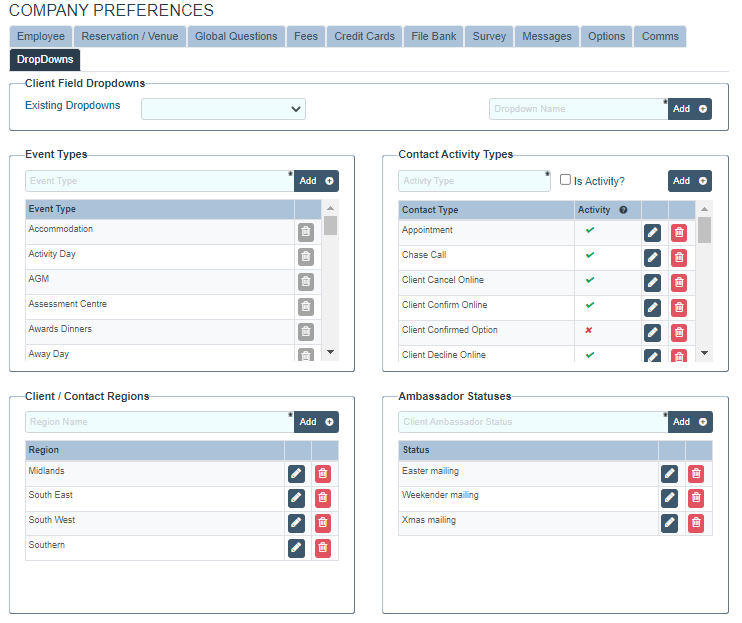742x623 pixels.
Task: Open the Comms tab
Action: (x=660, y=36)
